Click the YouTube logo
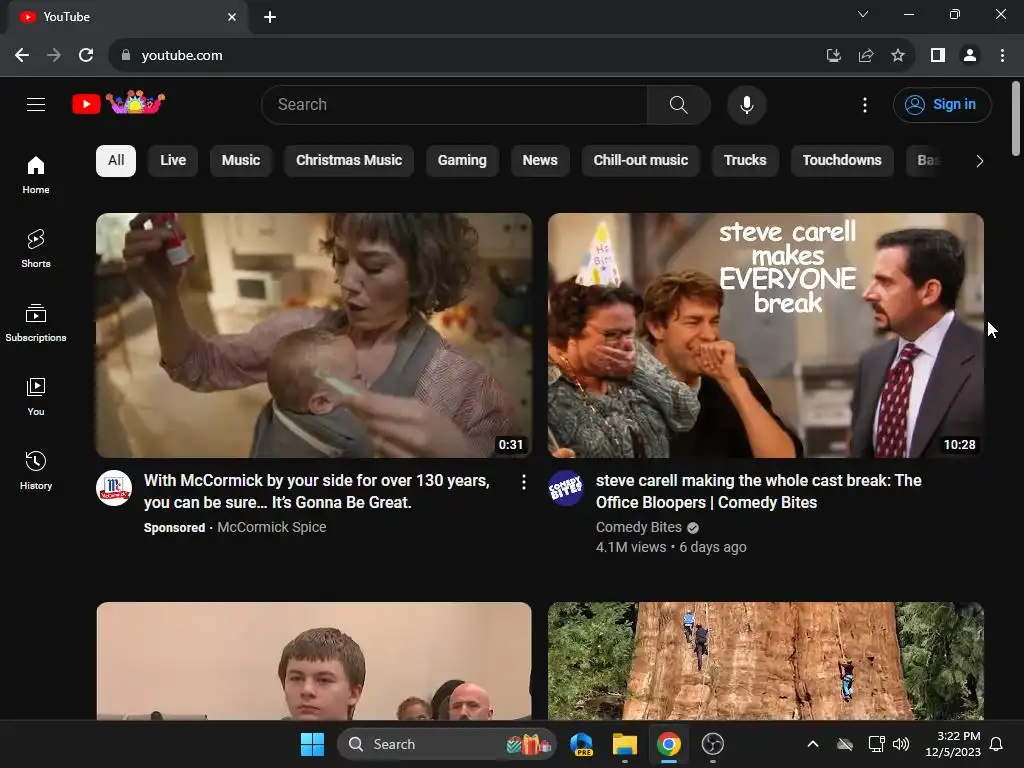This screenshot has height=768, width=1024. (x=118, y=103)
